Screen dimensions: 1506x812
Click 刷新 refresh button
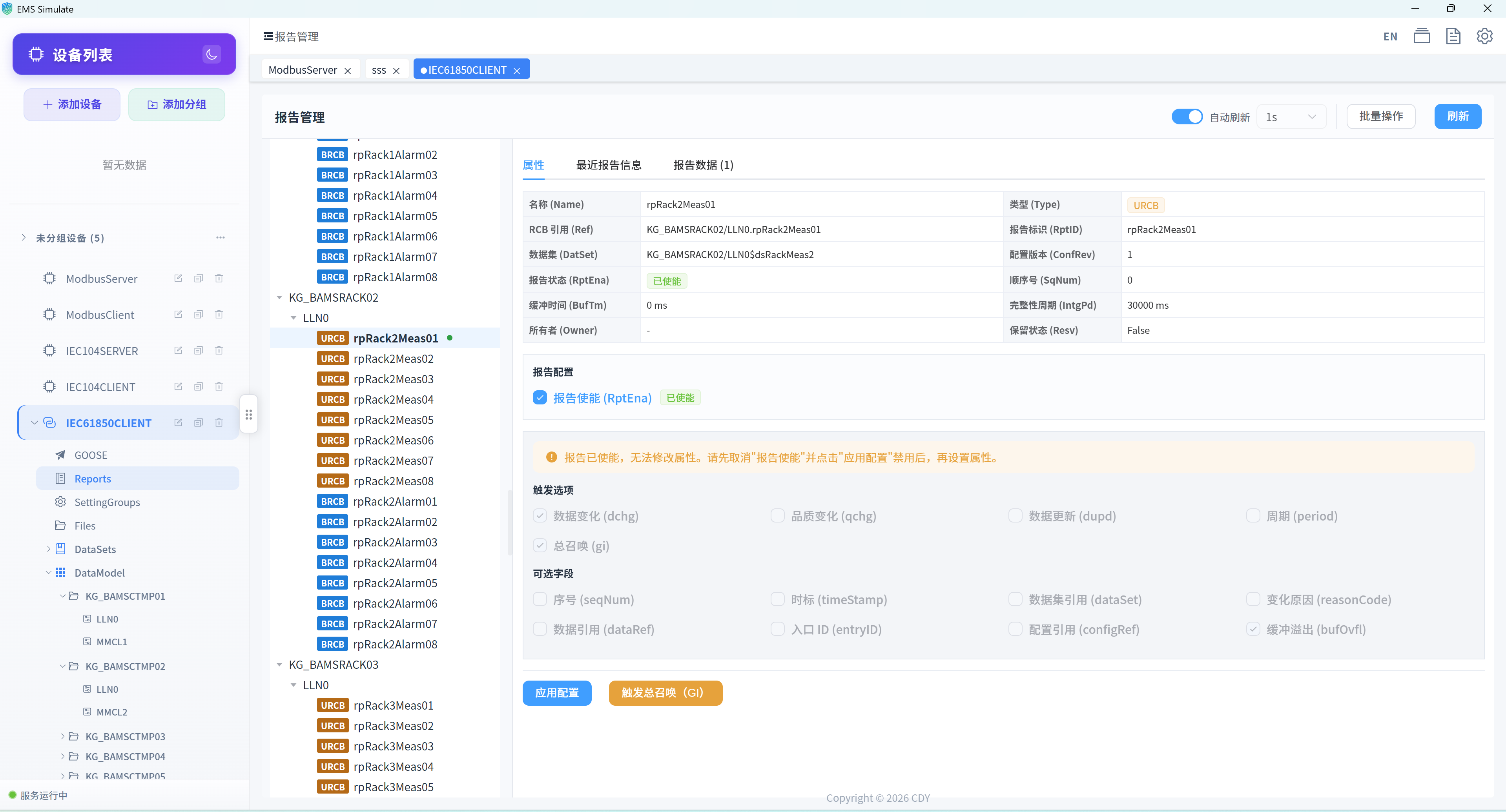click(1457, 117)
